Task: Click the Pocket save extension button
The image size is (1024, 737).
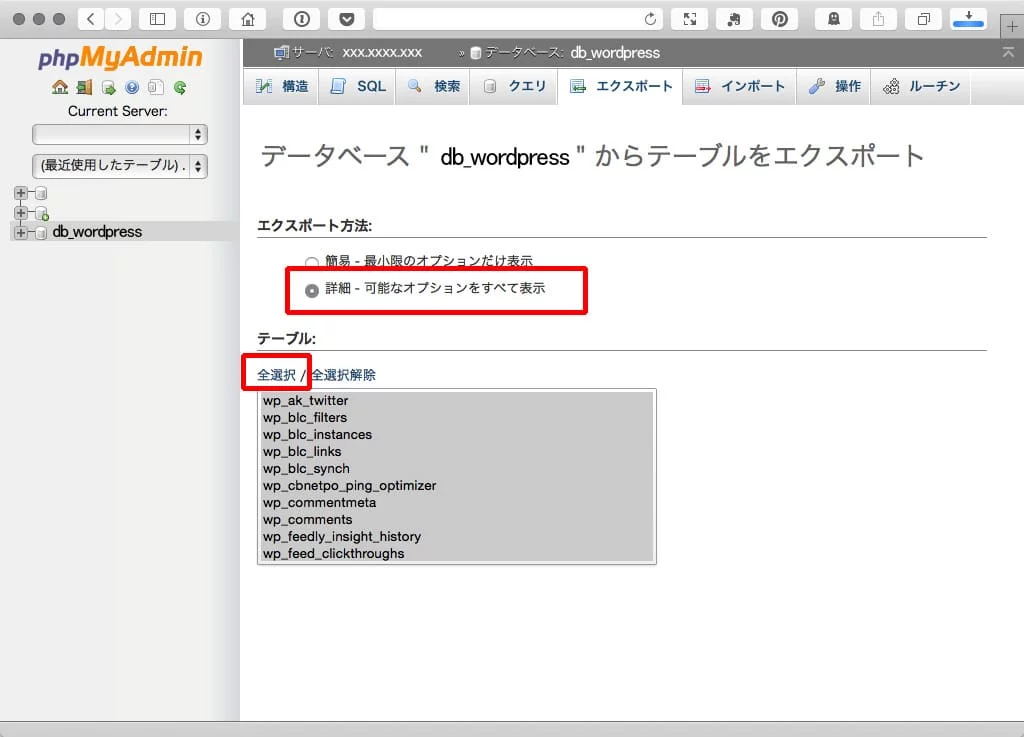Action: (347, 19)
